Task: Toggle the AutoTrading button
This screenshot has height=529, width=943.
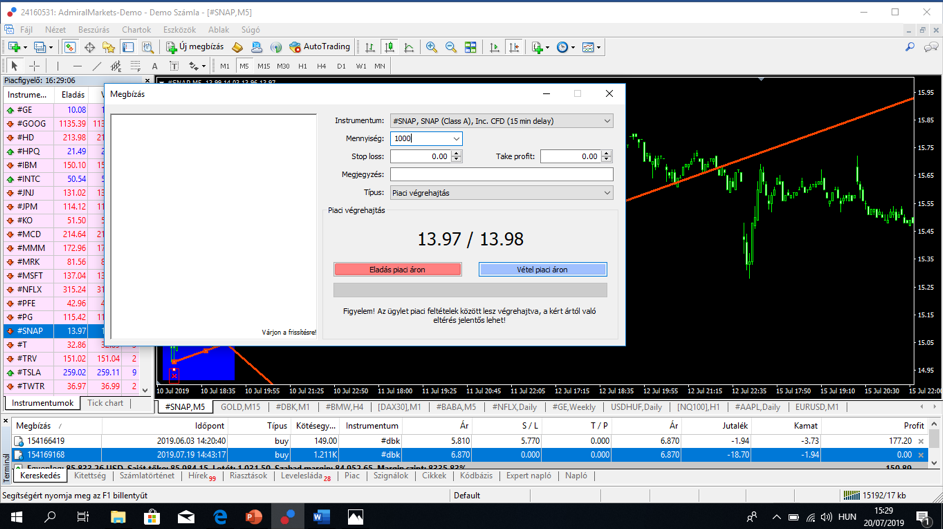Action: 319,47
